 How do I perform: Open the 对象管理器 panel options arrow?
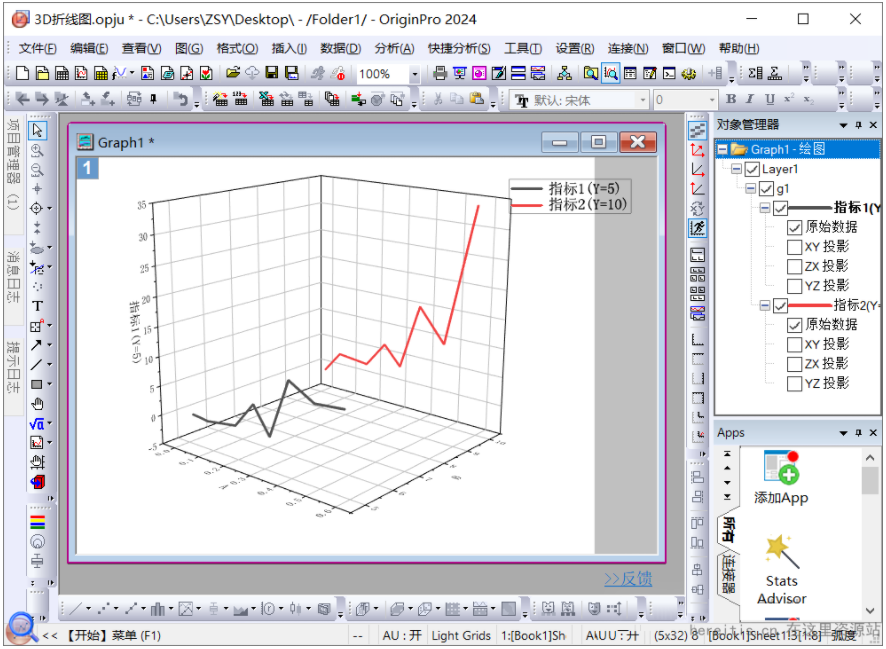point(843,125)
